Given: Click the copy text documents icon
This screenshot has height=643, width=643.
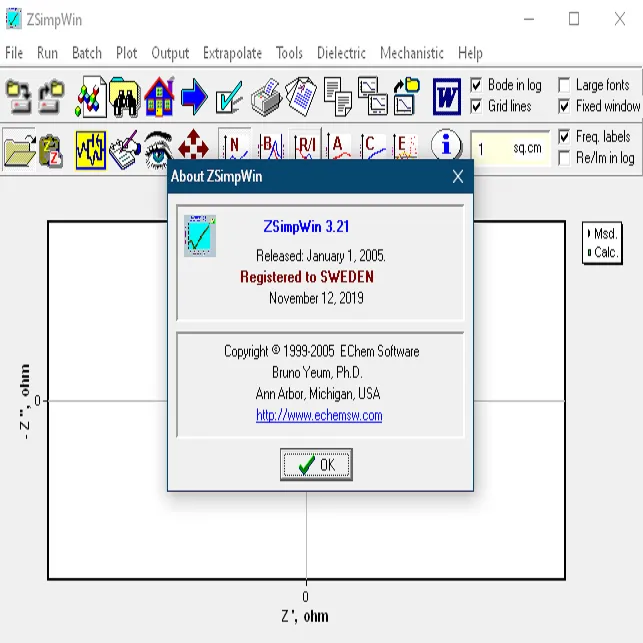Looking at the screenshot, I should [x=337, y=97].
